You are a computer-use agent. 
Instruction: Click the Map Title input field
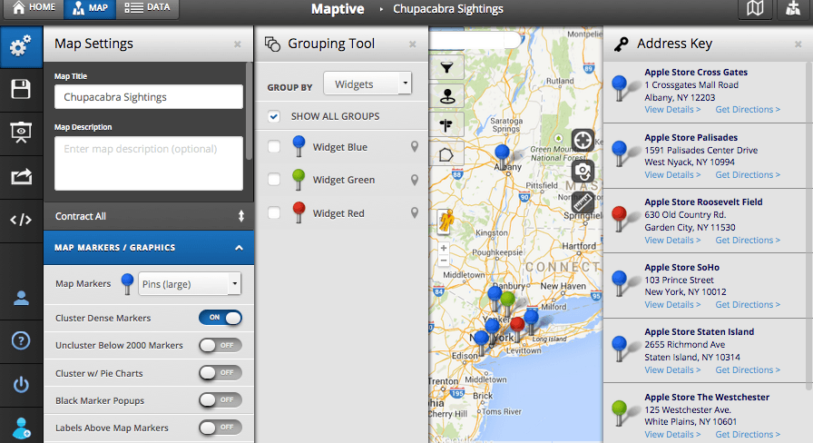pyautogui.click(x=148, y=97)
